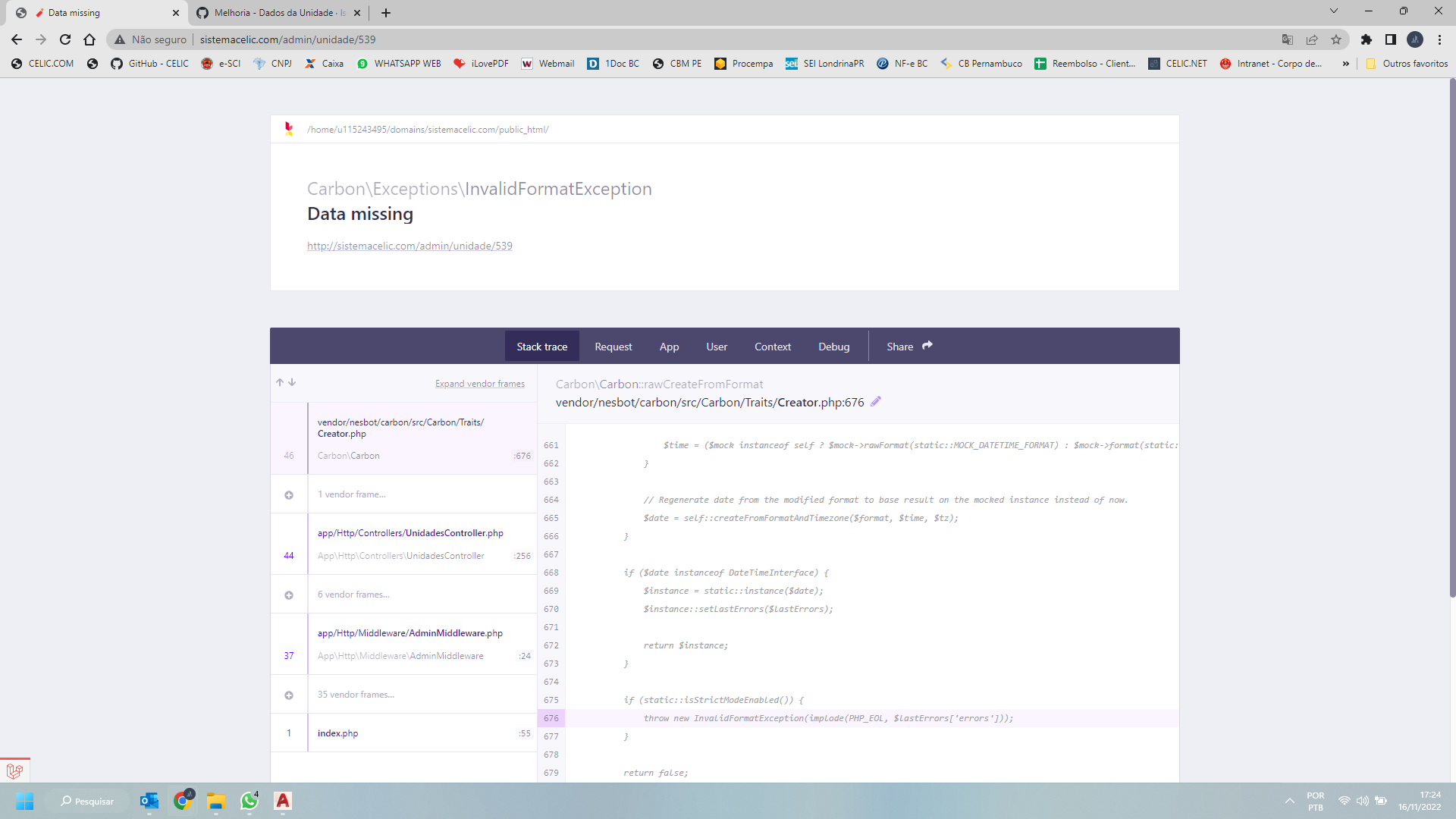Click the Ignition flame logo above the file path
This screenshot has width=1456, height=819.
click(x=290, y=129)
